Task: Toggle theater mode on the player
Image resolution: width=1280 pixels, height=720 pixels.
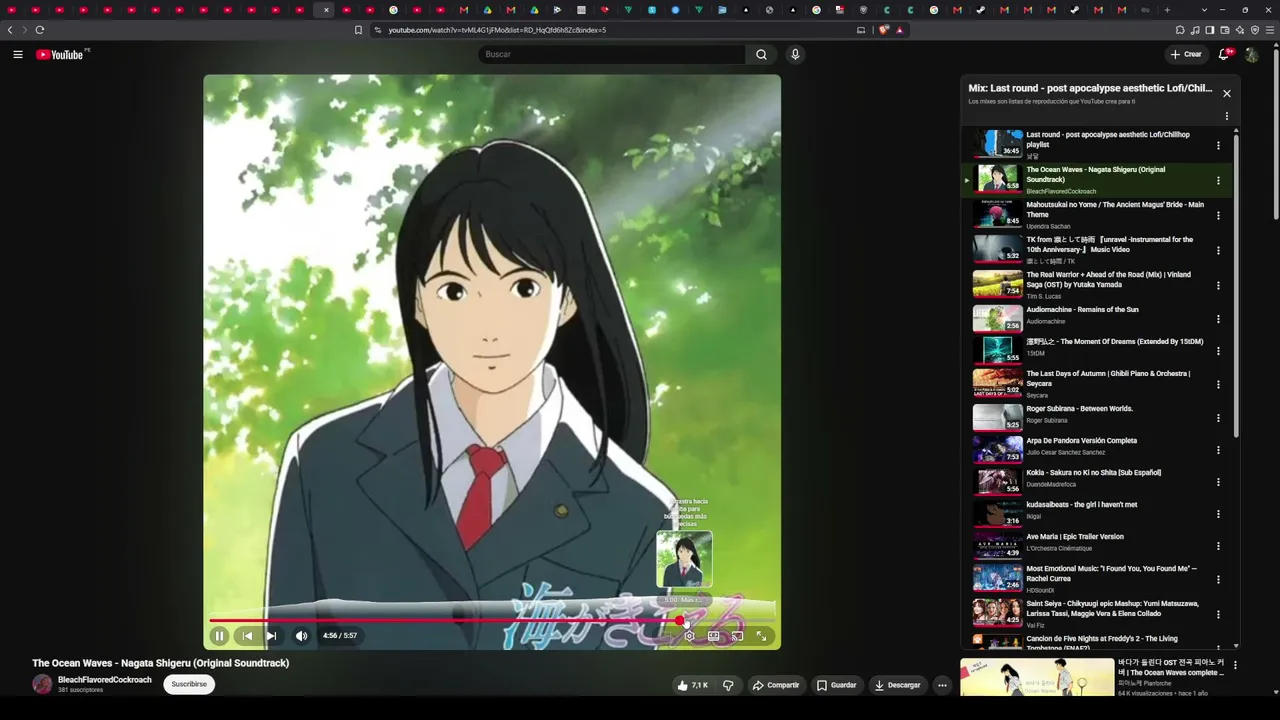Action: point(713,636)
